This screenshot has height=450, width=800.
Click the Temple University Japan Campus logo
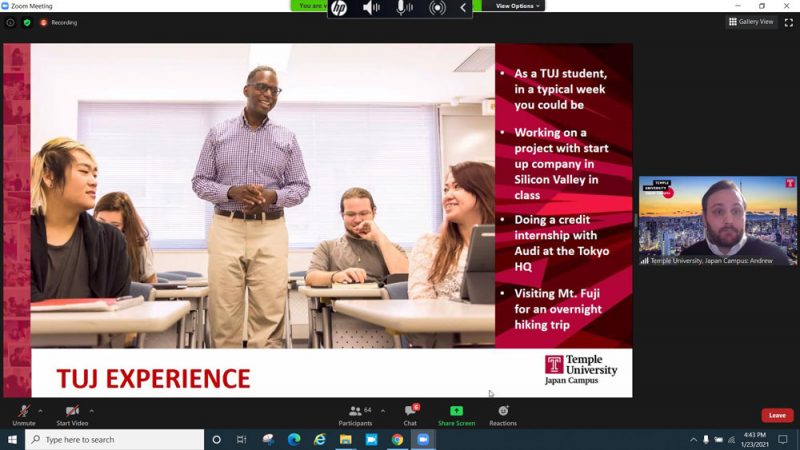point(581,370)
